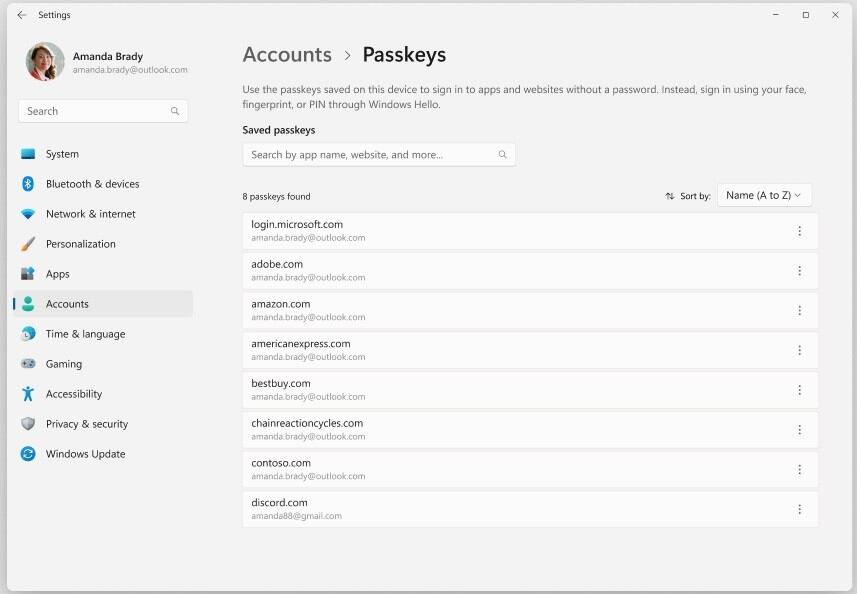Click the Saved passkeys search field
The image size is (857, 594).
pos(370,155)
